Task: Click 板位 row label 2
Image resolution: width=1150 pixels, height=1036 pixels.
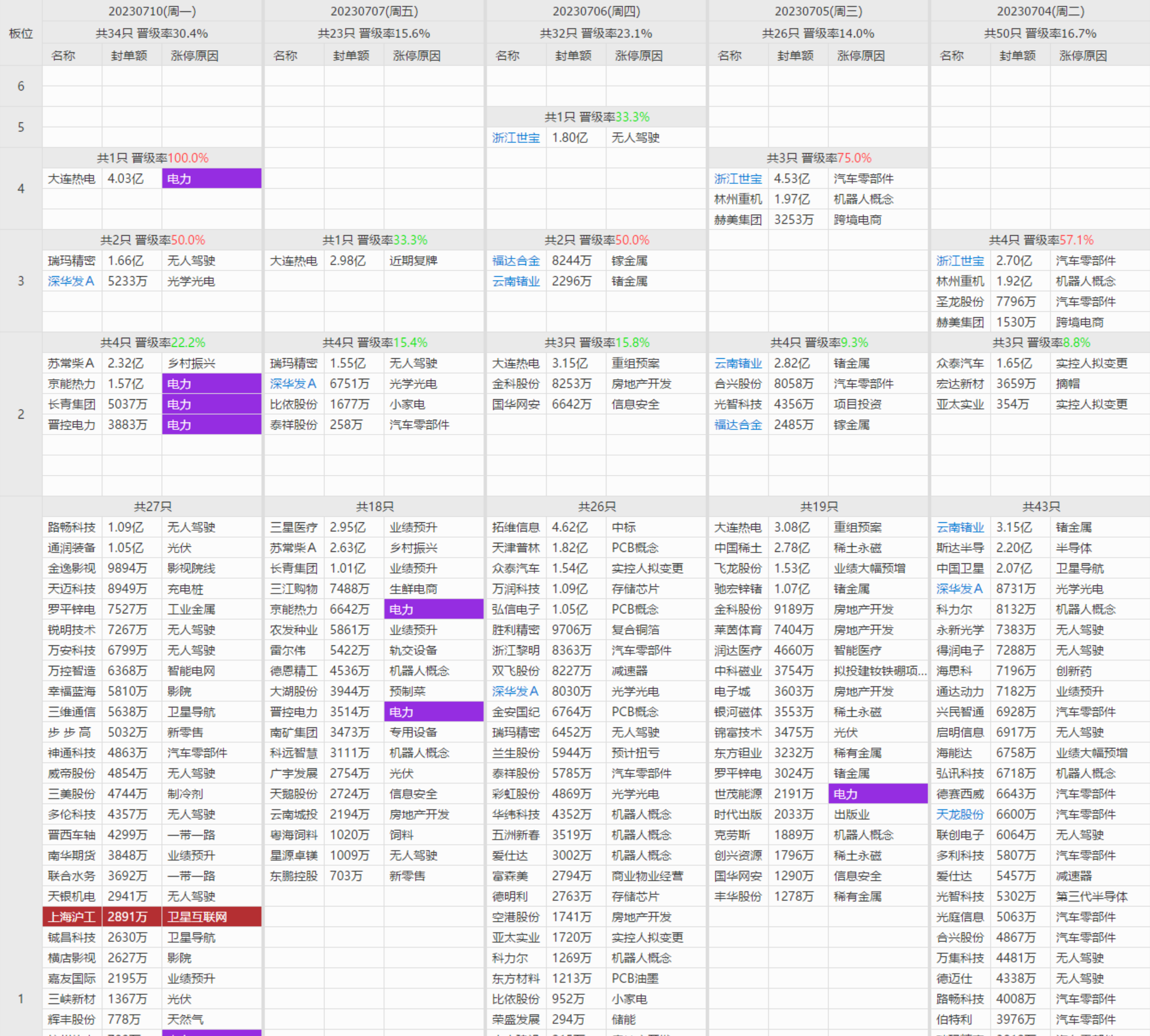Action: click(21, 414)
